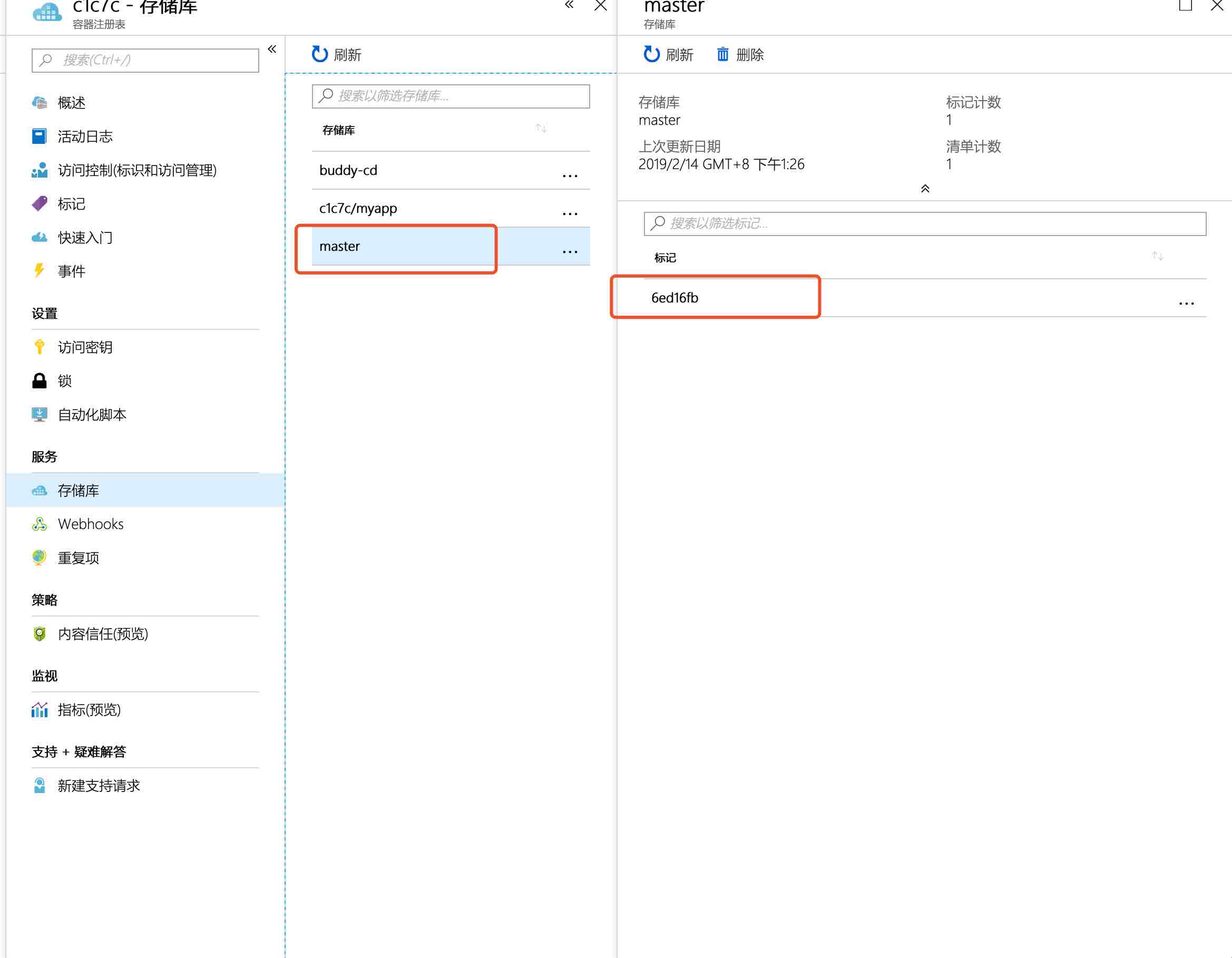
Task: Open 标记 tags with purple tag icon
Action: (x=71, y=204)
